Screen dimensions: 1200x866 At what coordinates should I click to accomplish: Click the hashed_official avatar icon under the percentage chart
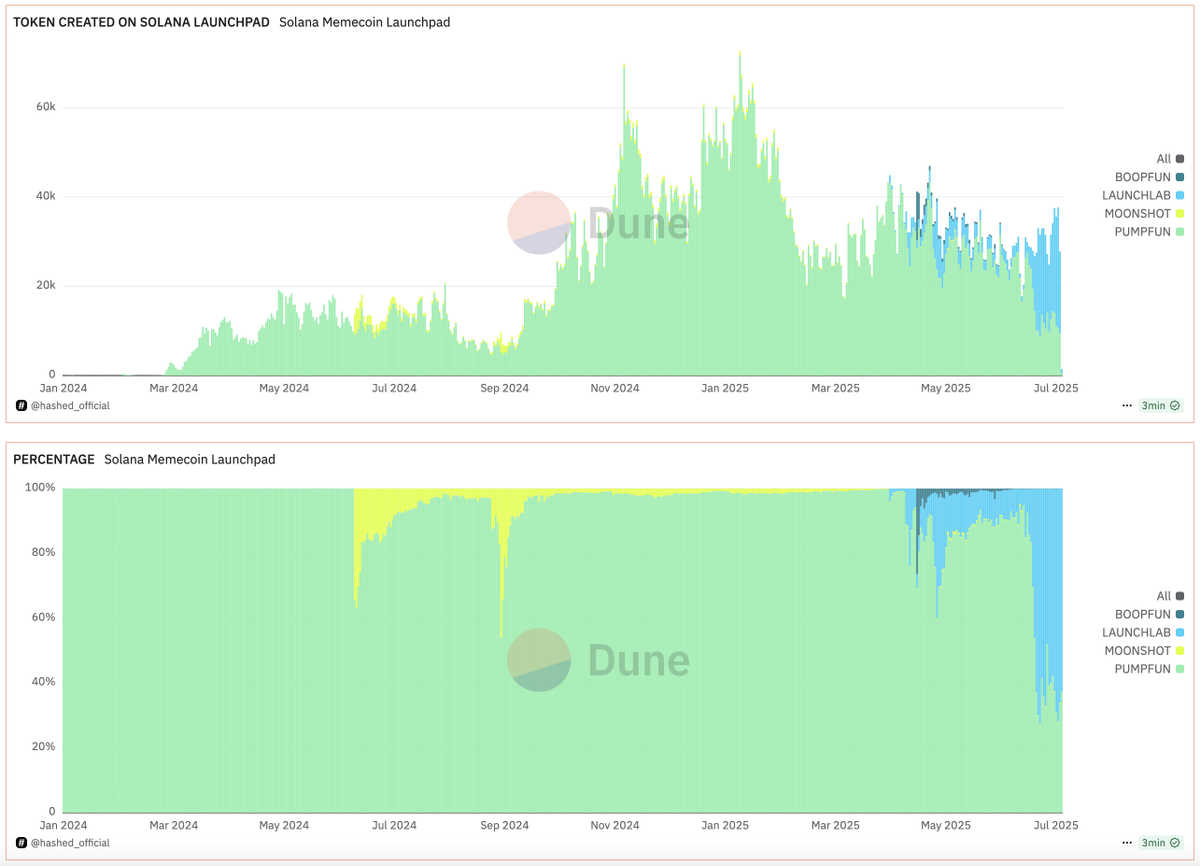coord(21,843)
